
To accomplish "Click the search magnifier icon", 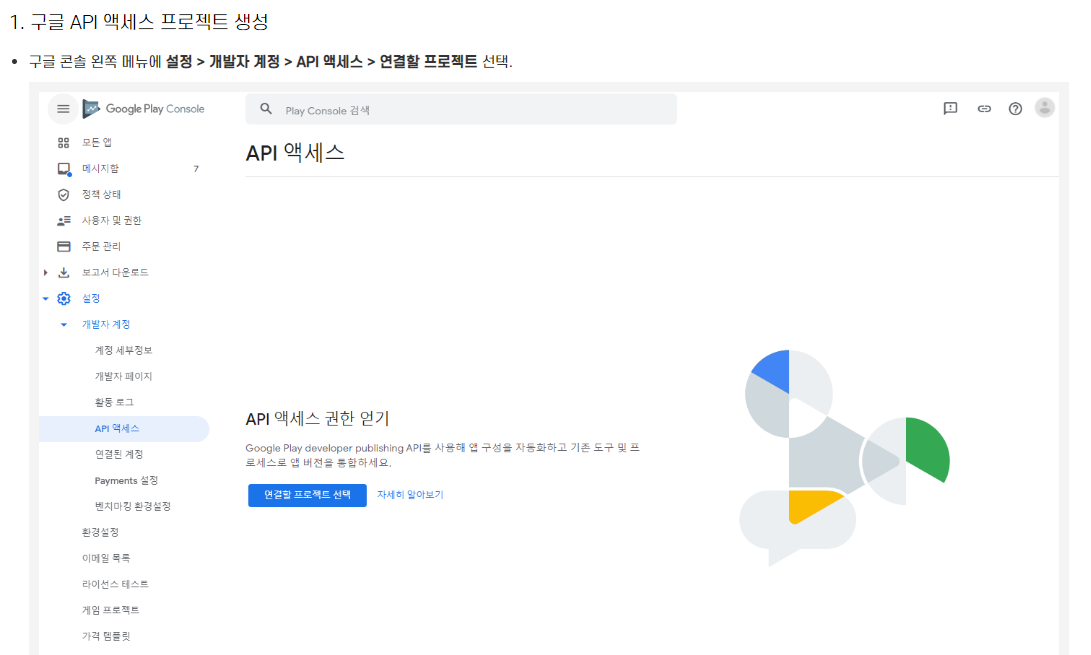I will pyautogui.click(x=266, y=109).
